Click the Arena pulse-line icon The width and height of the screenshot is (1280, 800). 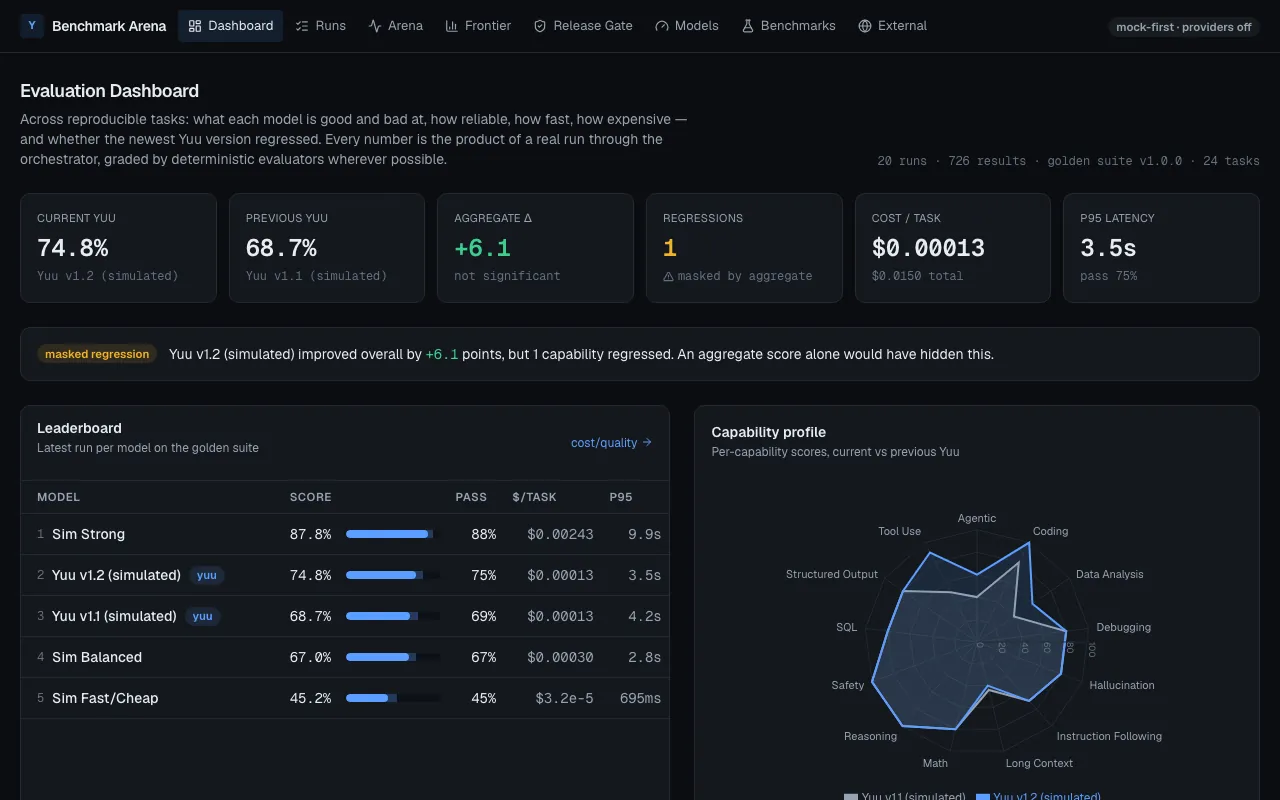click(x=375, y=26)
